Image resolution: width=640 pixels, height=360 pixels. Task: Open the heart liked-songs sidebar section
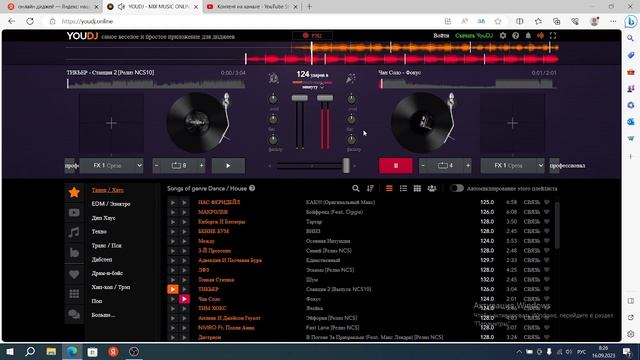(x=74, y=274)
